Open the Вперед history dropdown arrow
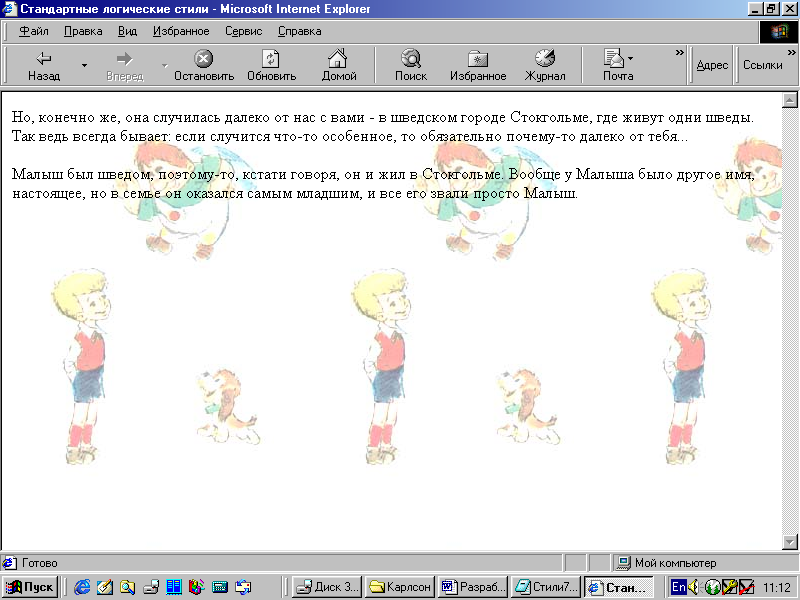The height and width of the screenshot is (600, 800). coord(164,65)
